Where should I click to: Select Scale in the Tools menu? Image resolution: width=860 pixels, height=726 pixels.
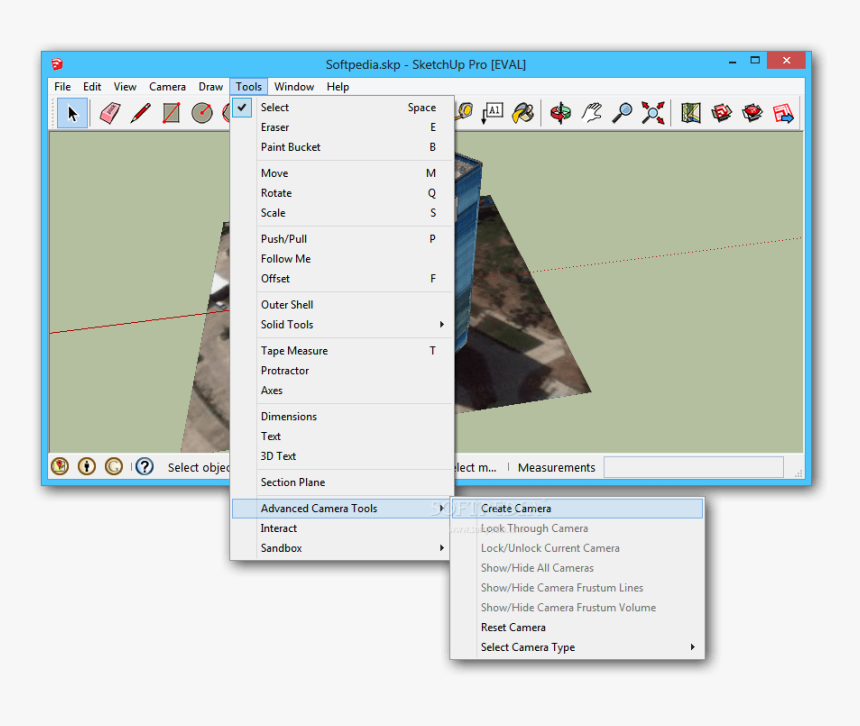click(x=342, y=213)
